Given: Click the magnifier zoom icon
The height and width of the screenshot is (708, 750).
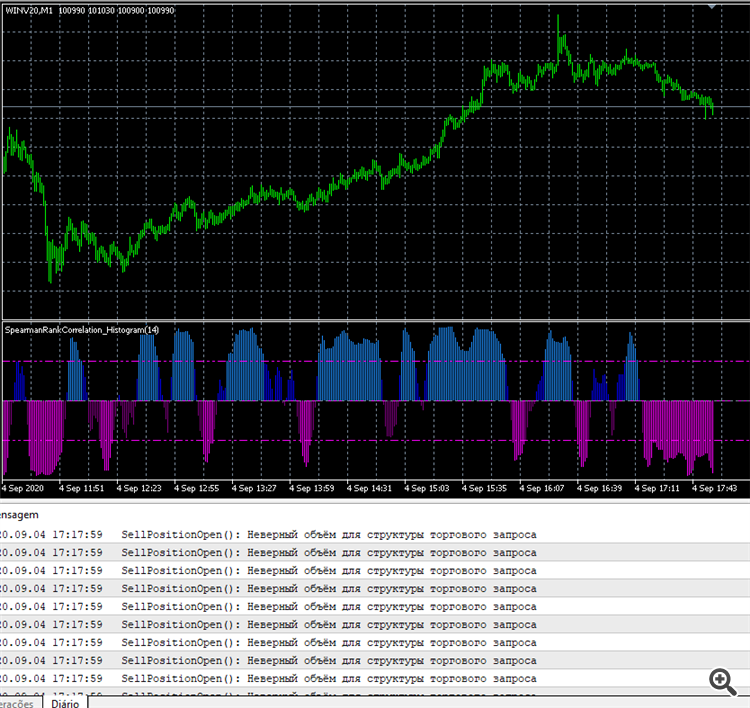Looking at the screenshot, I should pos(723,682).
